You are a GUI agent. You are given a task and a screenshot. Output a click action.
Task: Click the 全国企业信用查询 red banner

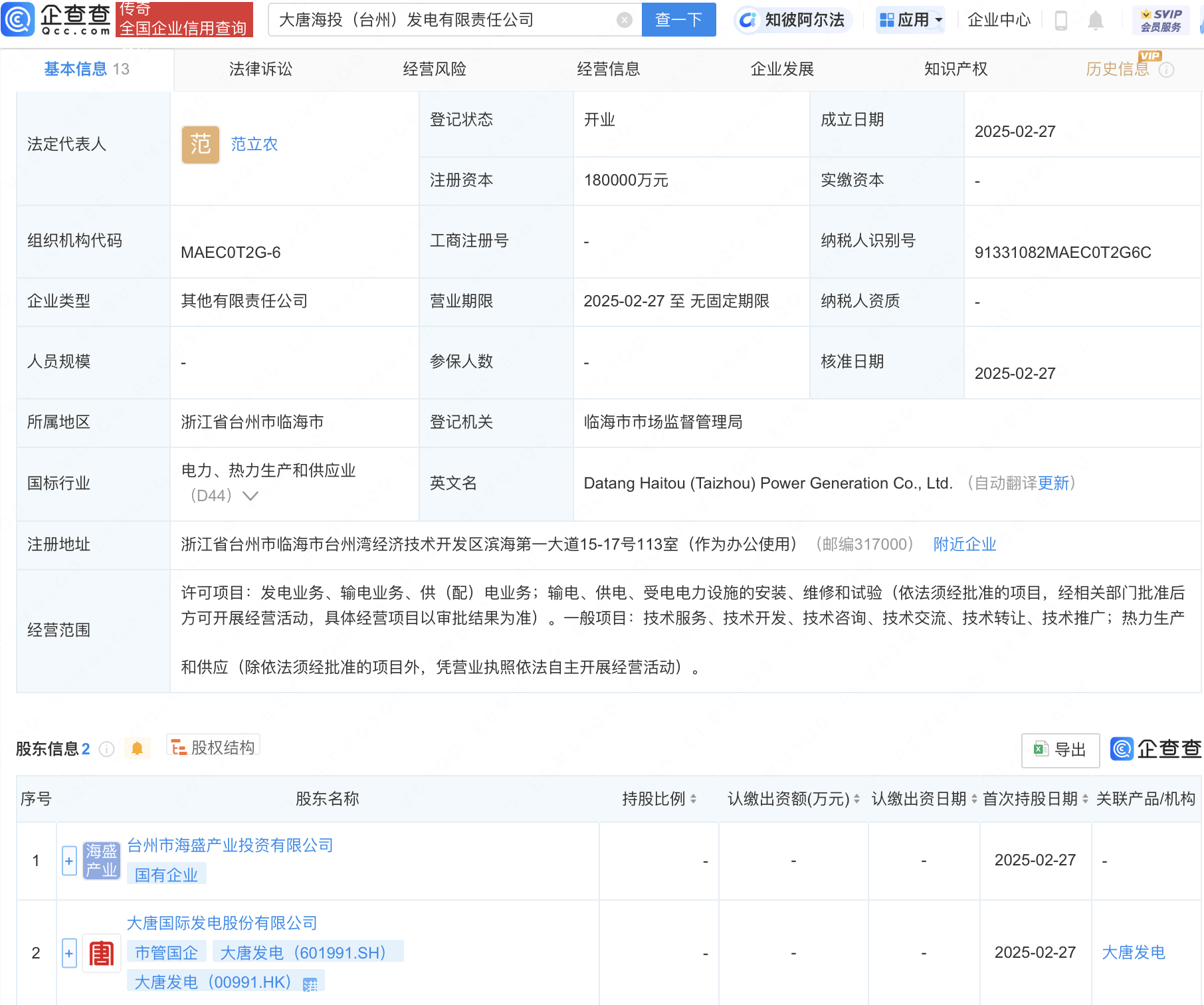coord(184,20)
